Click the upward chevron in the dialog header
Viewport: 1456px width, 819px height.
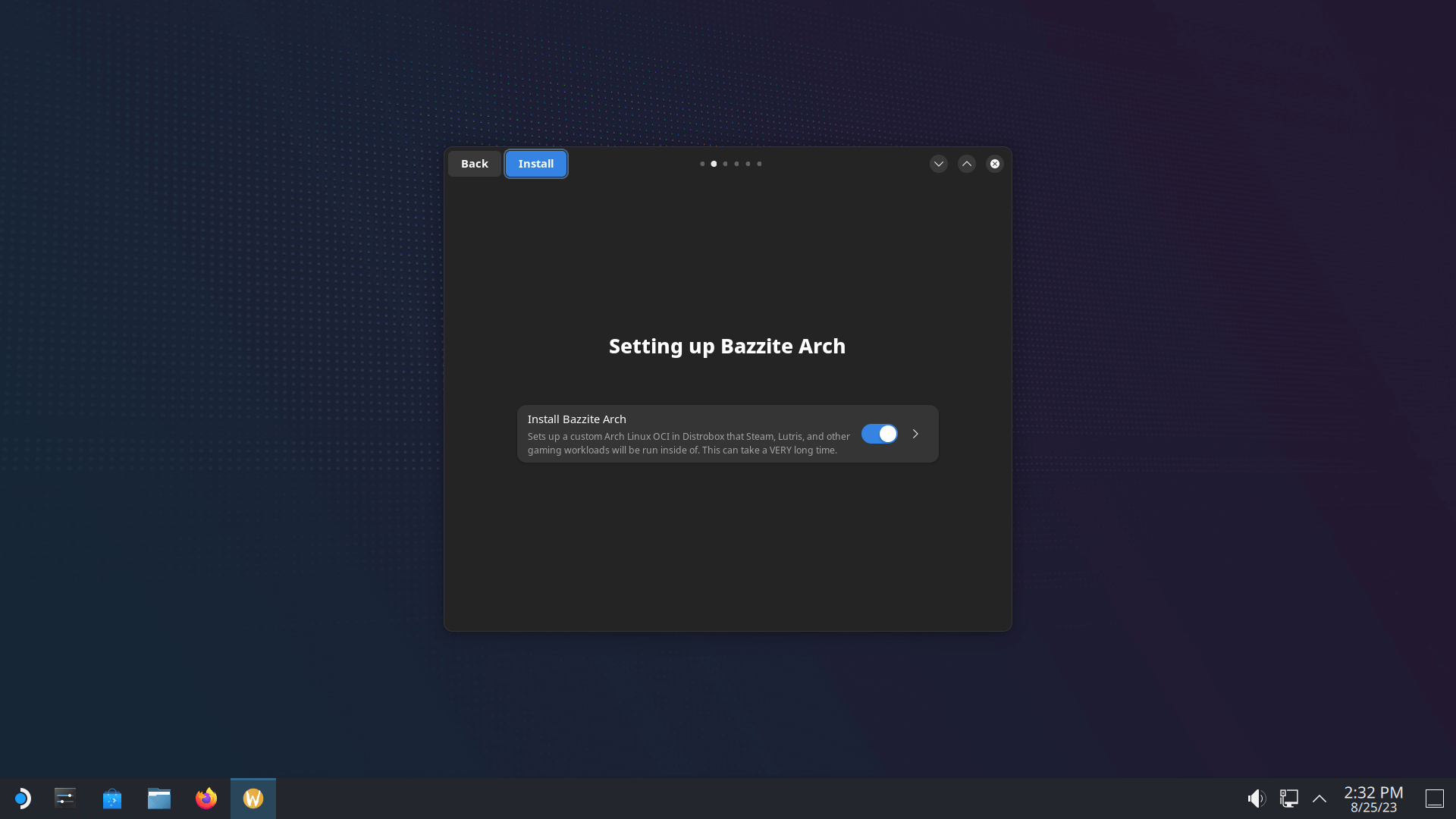(966, 163)
